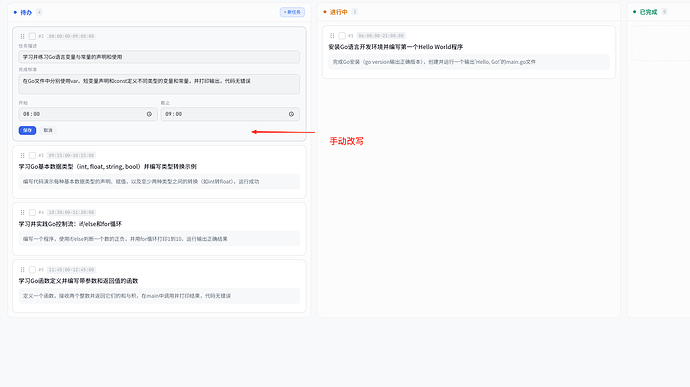
Task: Click the drag handle of task #2
Action: click(22, 36)
